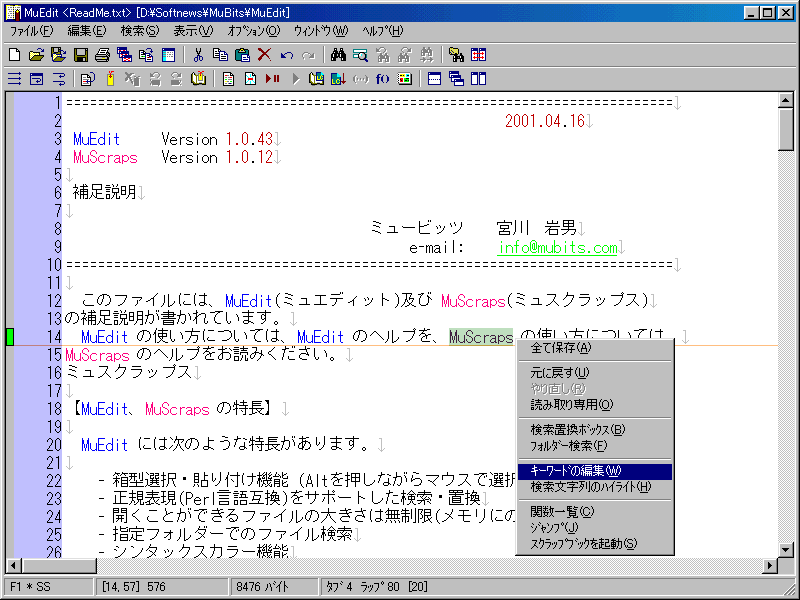Cut selection with the scissors icon
This screenshot has width=800, height=600.
pyautogui.click(x=198, y=55)
